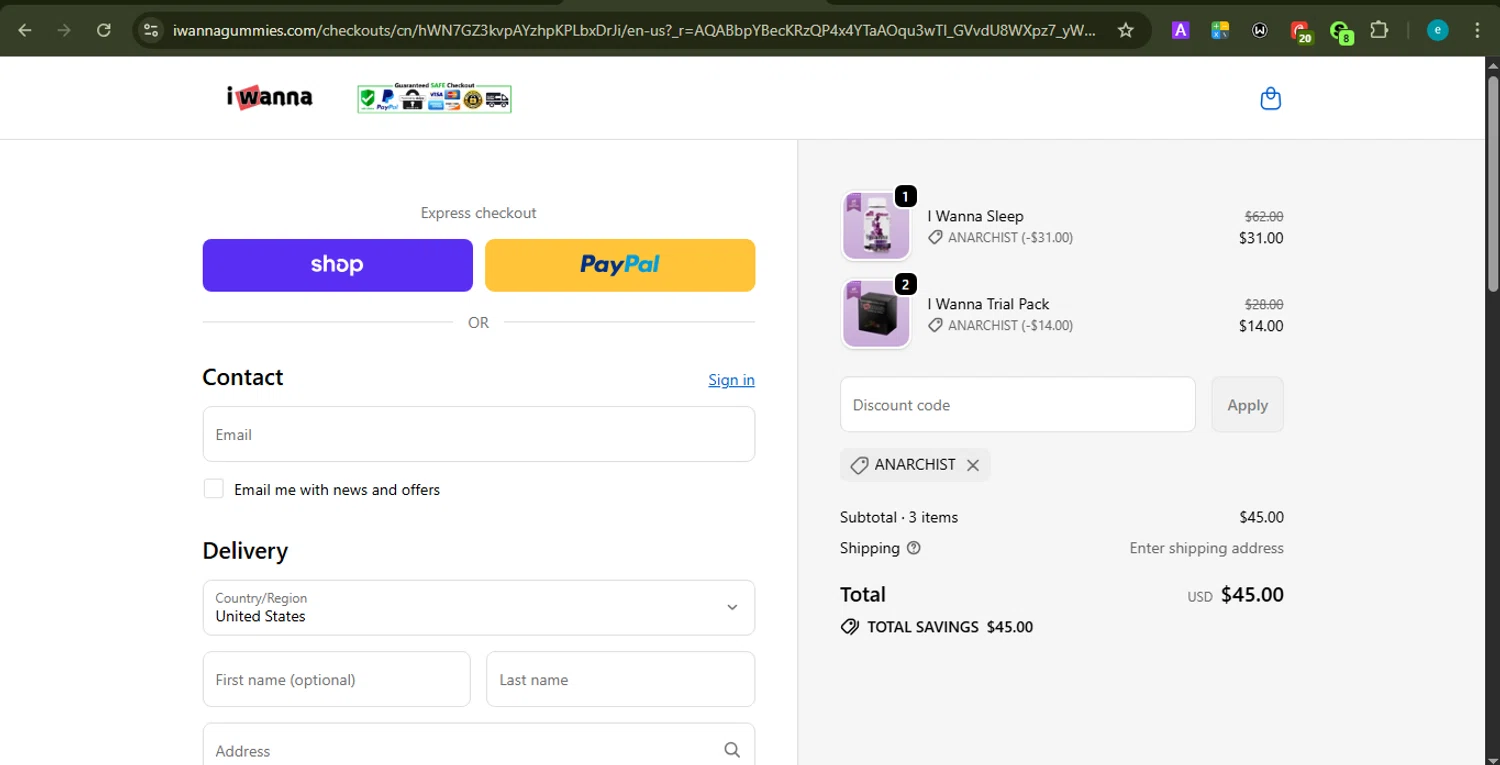Click the browser address bar URL
The height and width of the screenshot is (765, 1500).
click(634, 30)
